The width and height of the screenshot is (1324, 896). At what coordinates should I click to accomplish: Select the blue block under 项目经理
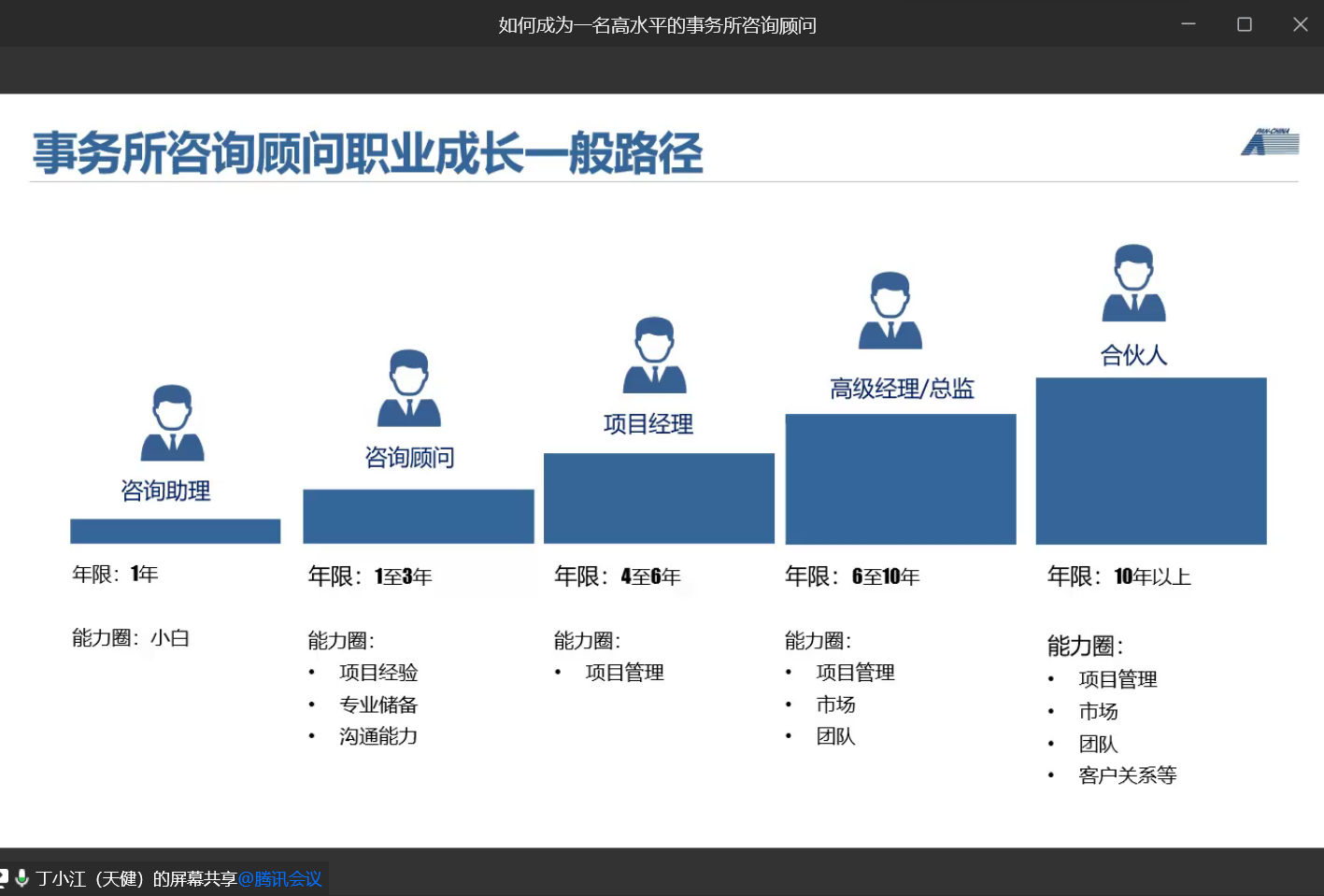(659, 498)
